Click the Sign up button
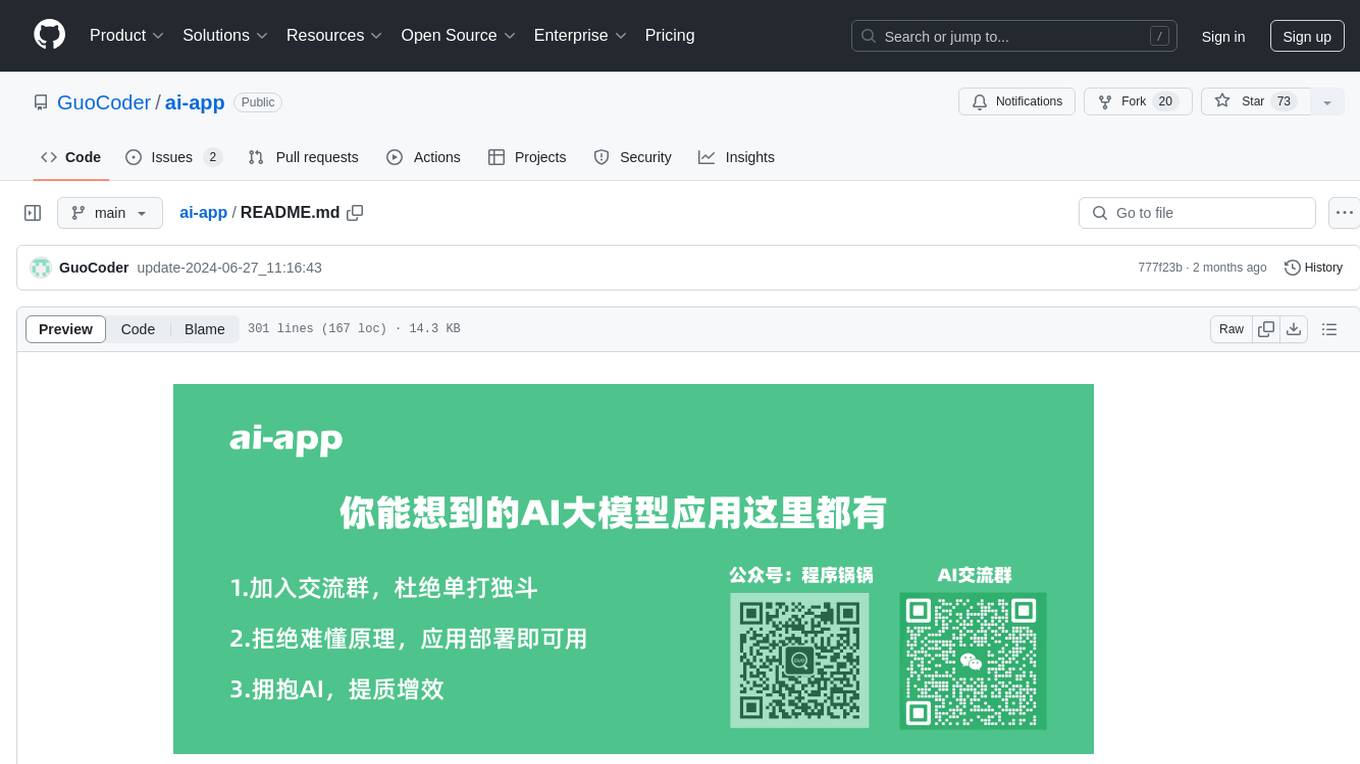 [x=1307, y=36]
